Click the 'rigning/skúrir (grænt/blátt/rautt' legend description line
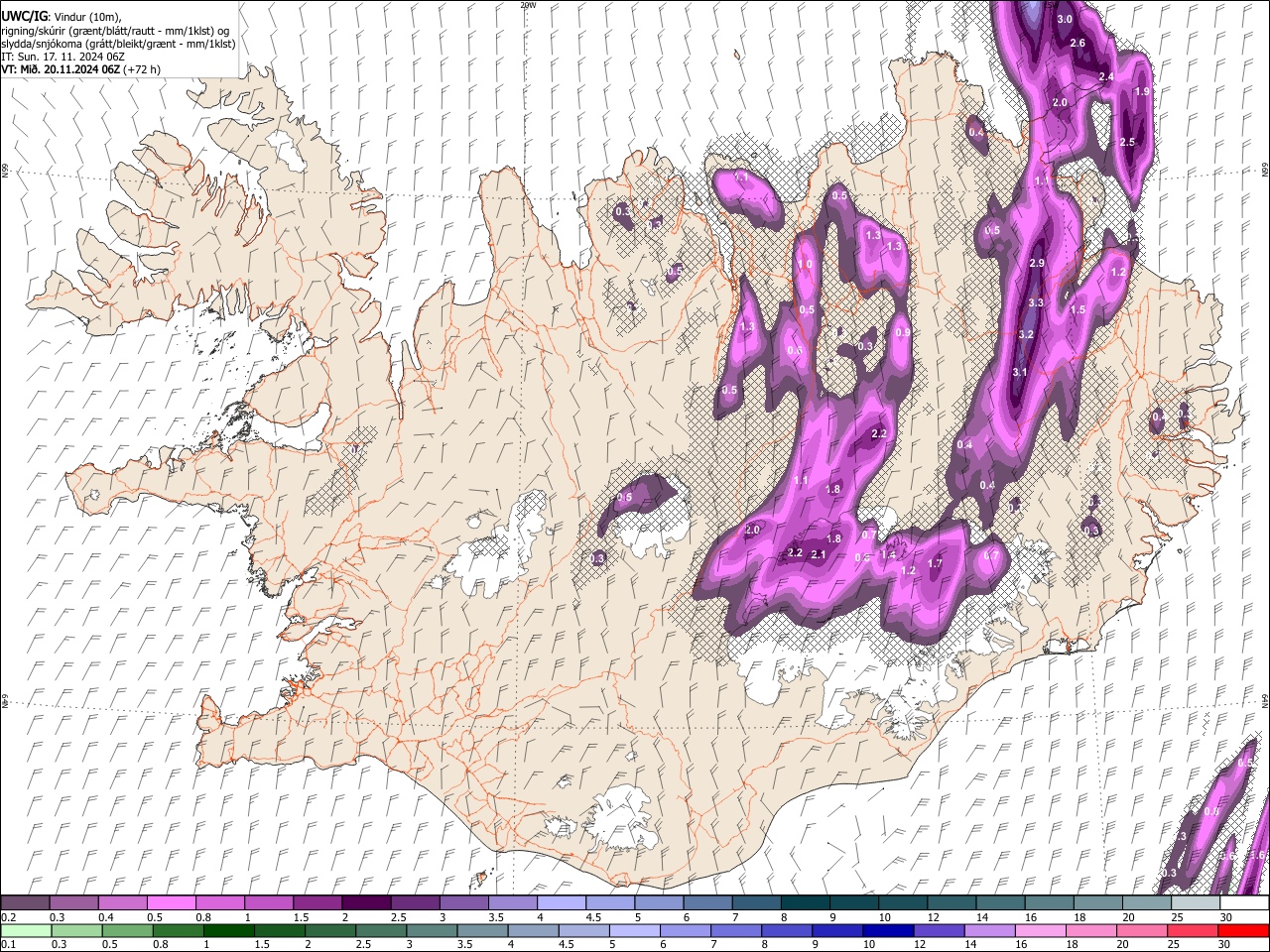1270x952 pixels. click(x=115, y=31)
